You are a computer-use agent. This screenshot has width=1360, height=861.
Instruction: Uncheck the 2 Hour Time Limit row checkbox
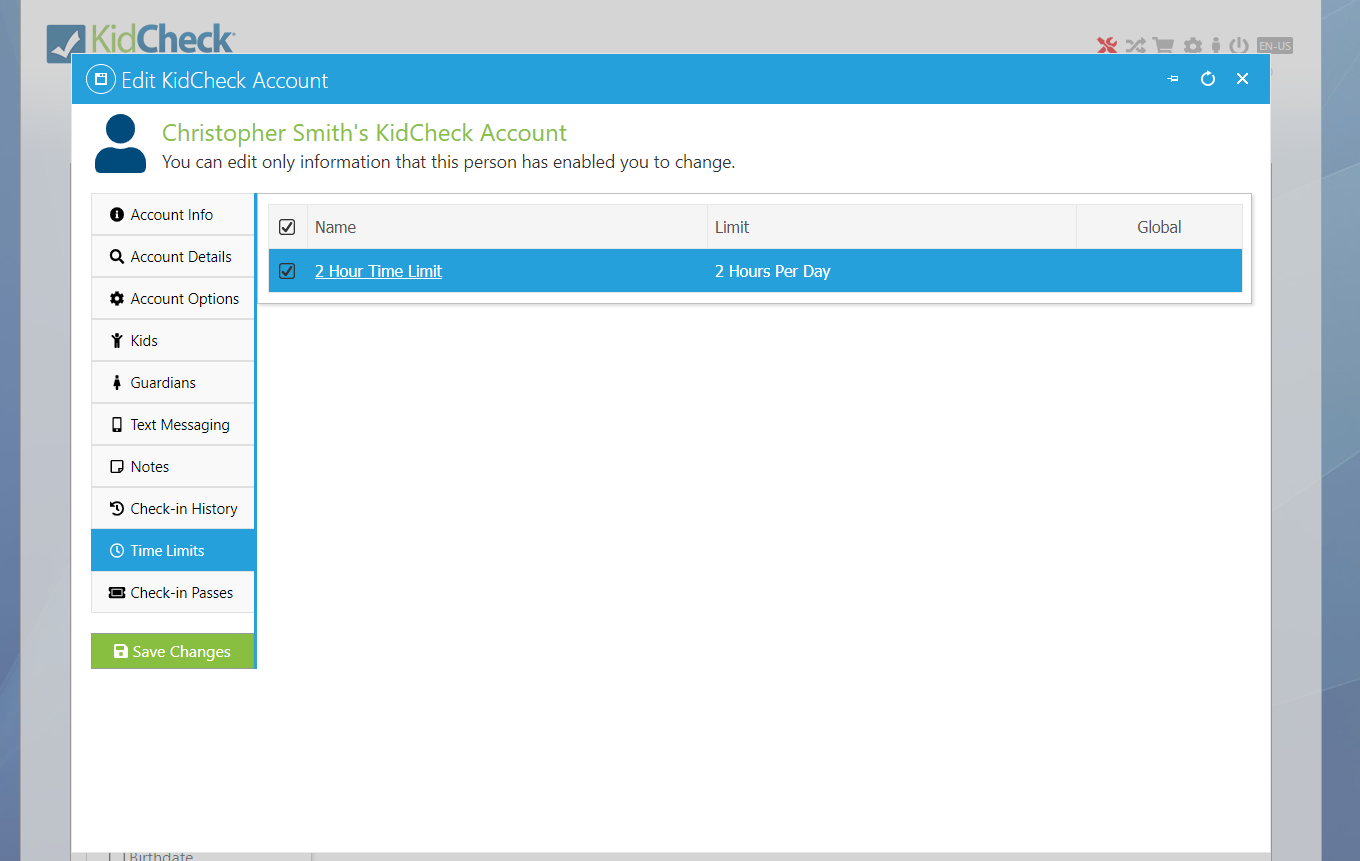[287, 271]
